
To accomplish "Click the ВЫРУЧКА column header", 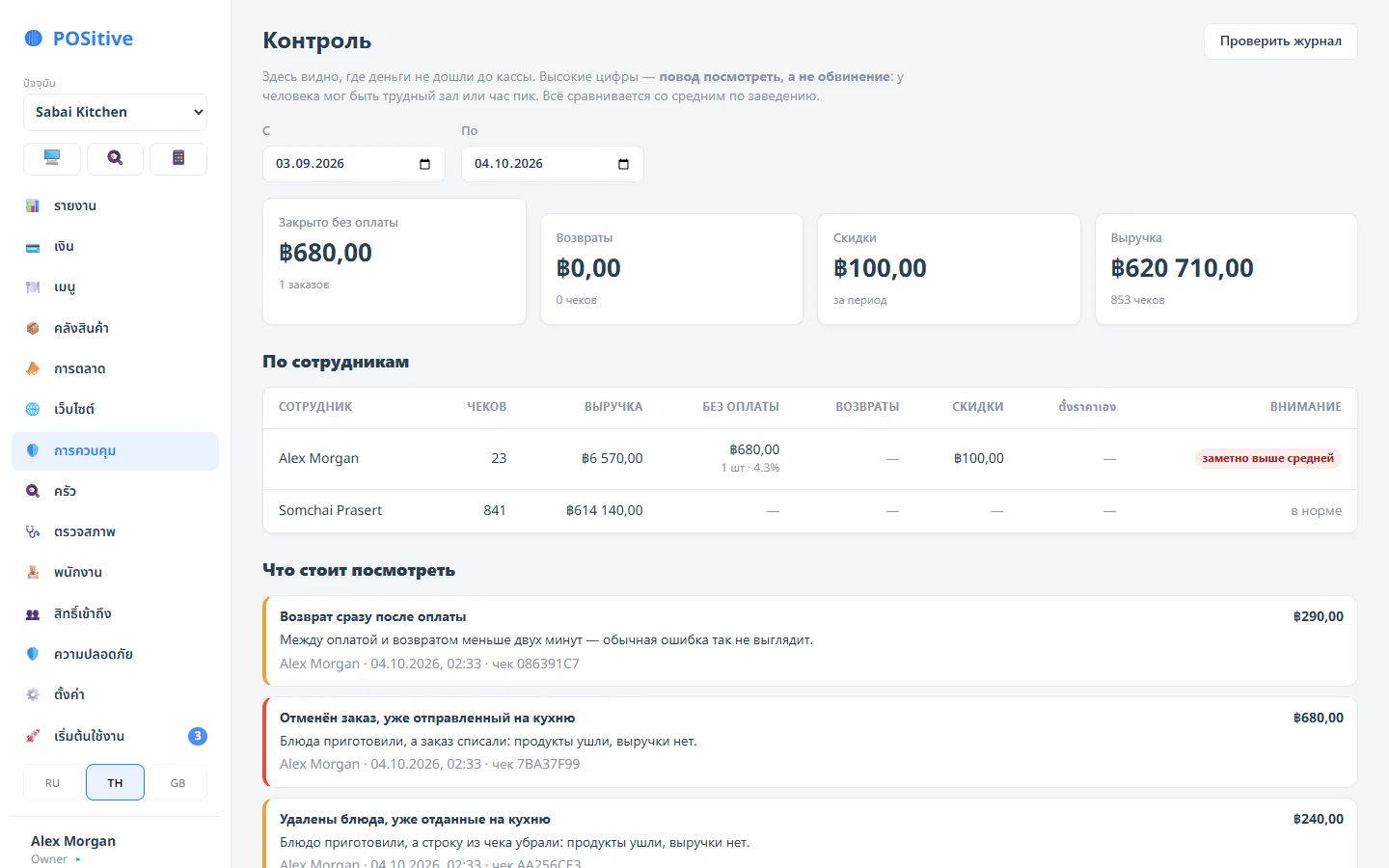I will 613,407.
